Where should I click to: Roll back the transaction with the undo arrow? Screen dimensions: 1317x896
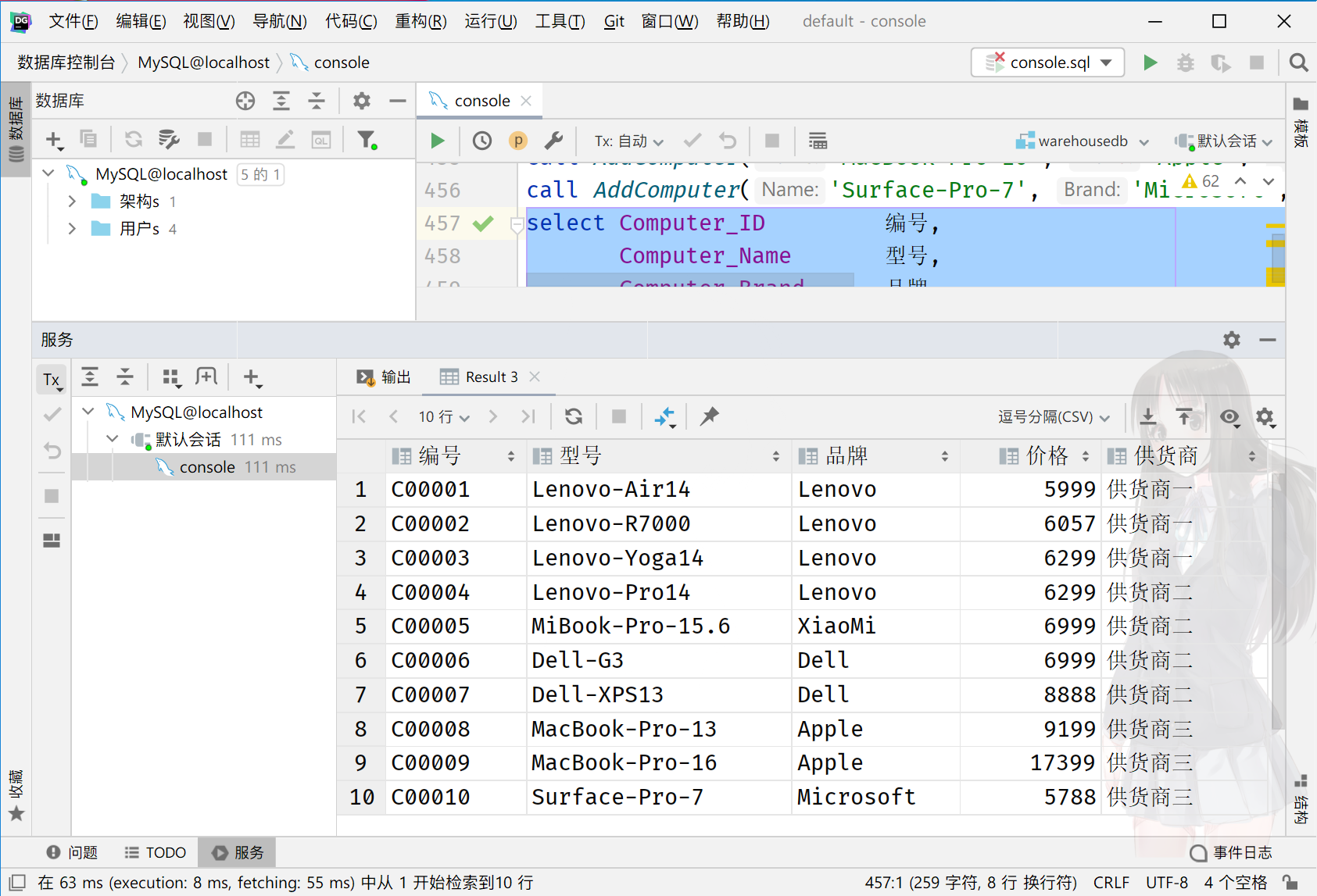[x=728, y=141]
